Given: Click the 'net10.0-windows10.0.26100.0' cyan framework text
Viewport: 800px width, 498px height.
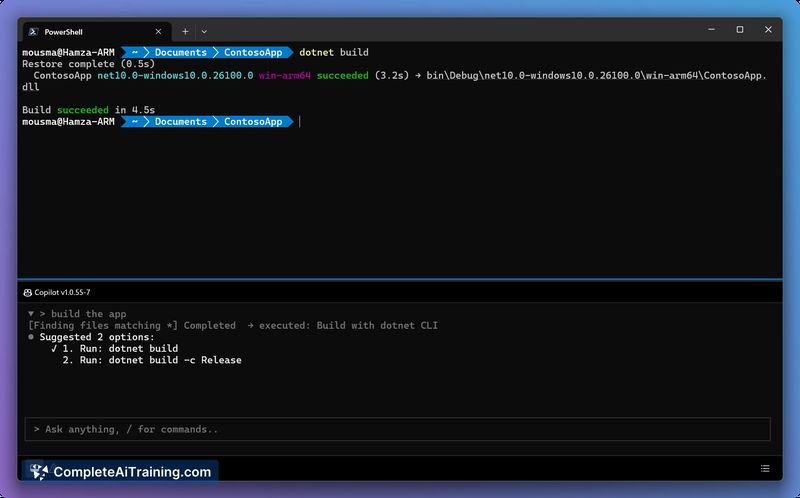Looking at the screenshot, I should coord(176,76).
